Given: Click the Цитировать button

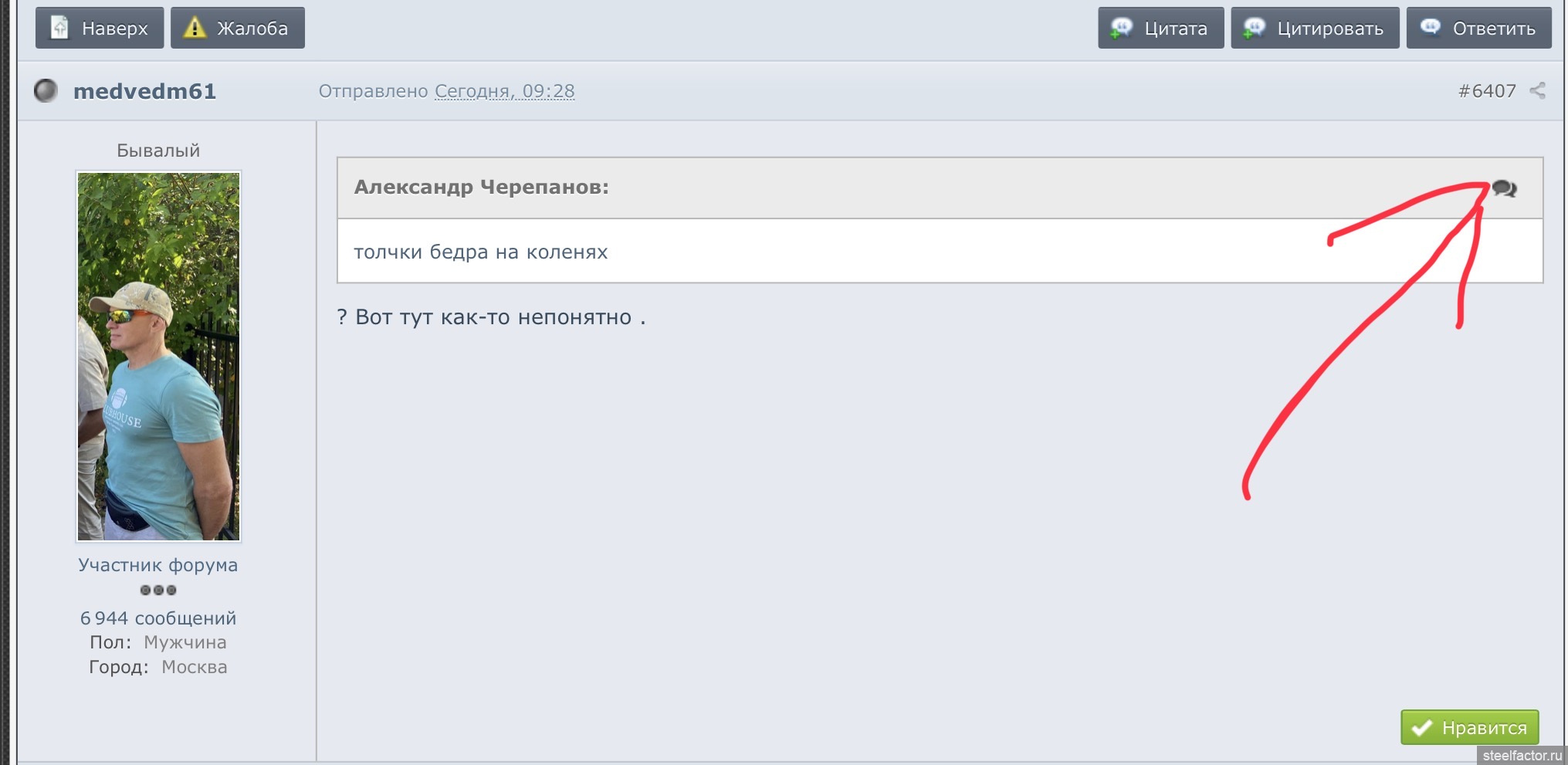Looking at the screenshot, I should pyautogui.click(x=1314, y=29).
